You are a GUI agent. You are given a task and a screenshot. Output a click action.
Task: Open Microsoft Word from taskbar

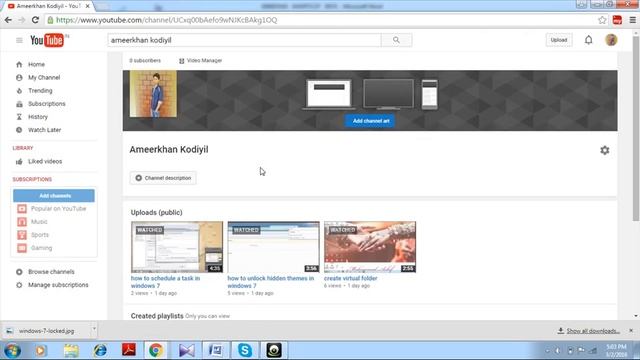tap(216, 350)
